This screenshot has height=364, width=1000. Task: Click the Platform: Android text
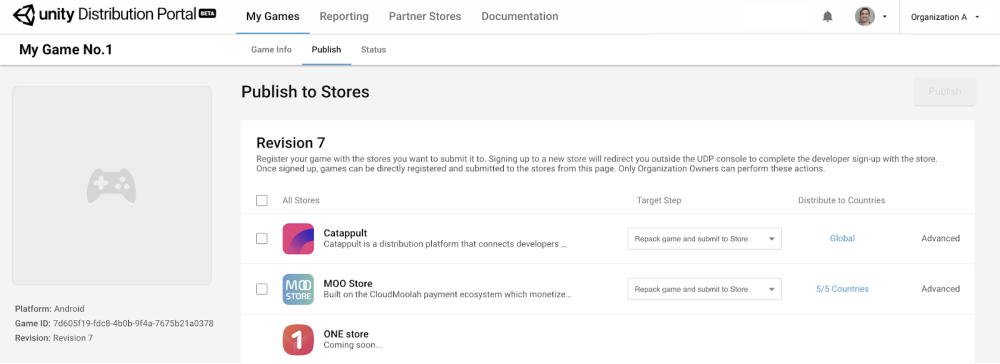click(x=49, y=309)
